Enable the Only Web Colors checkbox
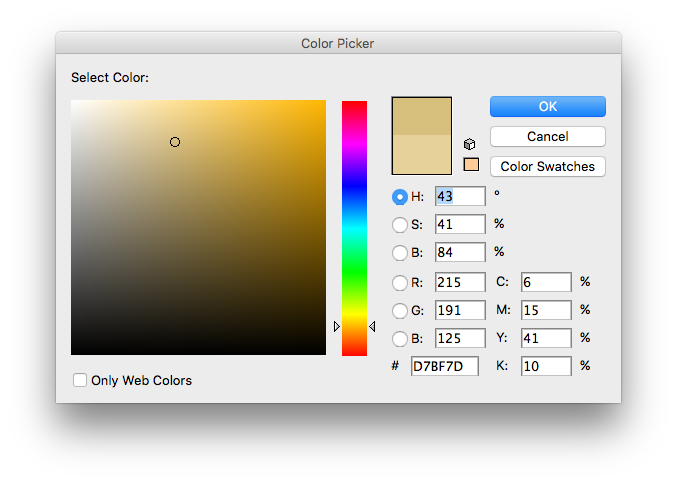 (x=80, y=380)
